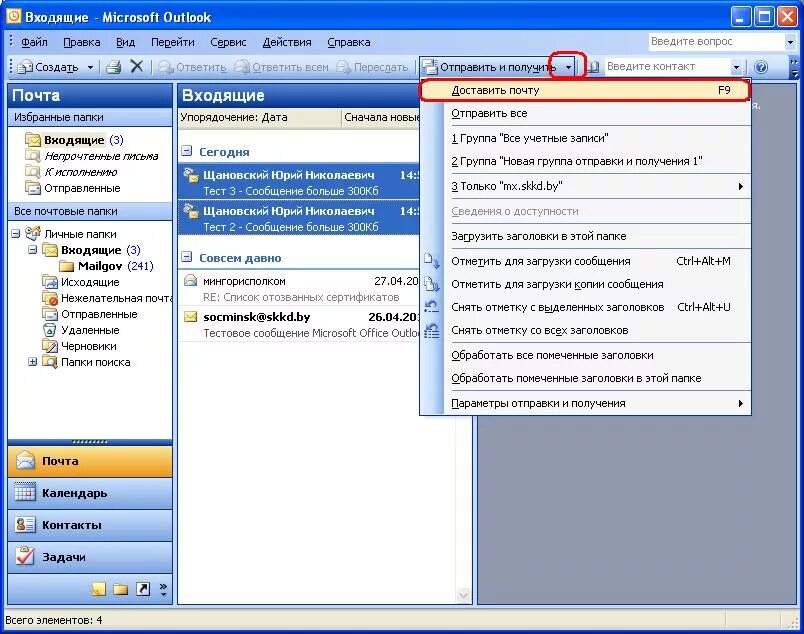Click the Notes icon in navigation bar
This screenshot has width=804, height=634.
click(x=98, y=589)
